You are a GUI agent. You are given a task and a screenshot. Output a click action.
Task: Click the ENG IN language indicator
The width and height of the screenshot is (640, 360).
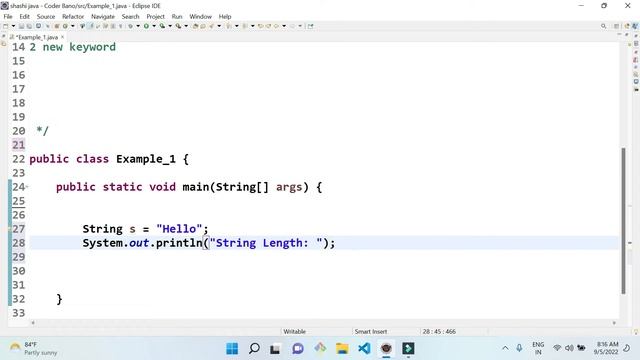click(x=538, y=348)
